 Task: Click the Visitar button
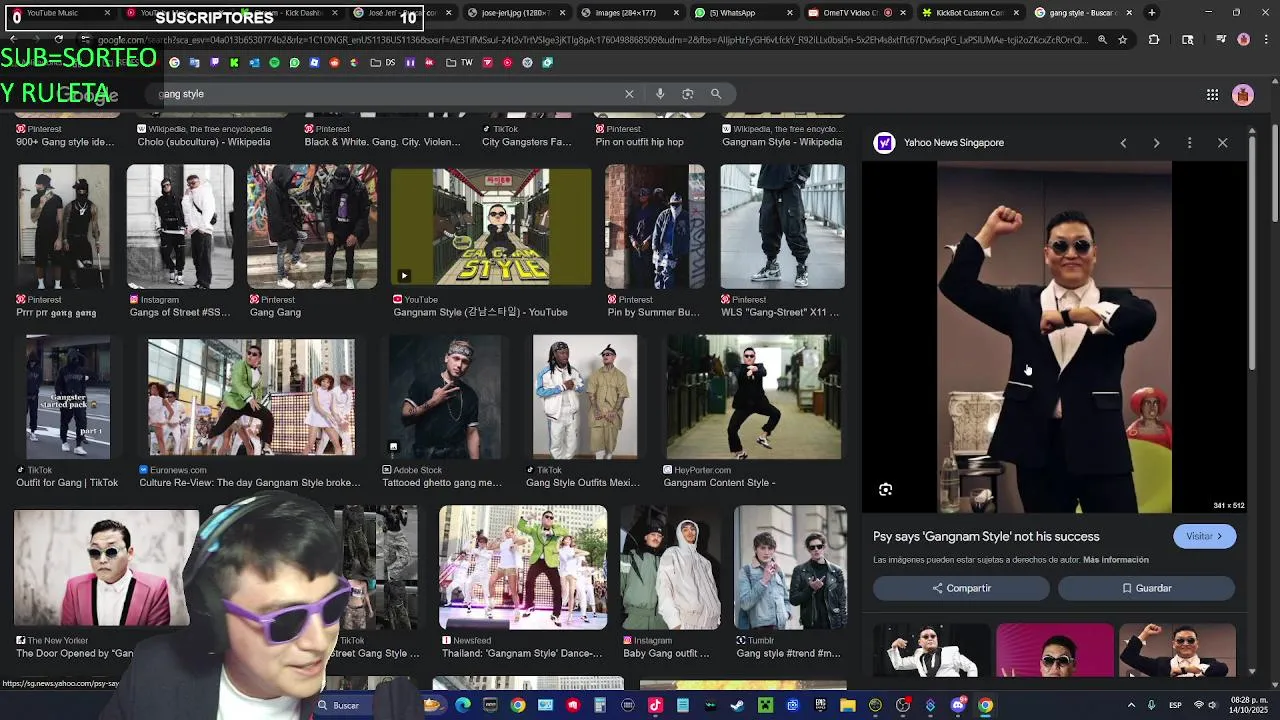pos(1204,537)
